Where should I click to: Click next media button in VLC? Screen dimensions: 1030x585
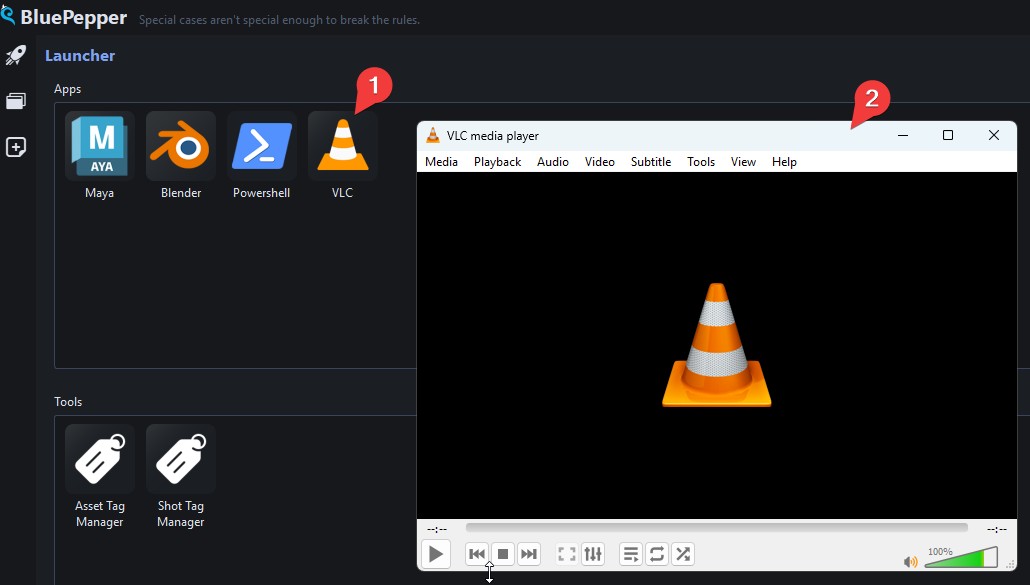pos(529,554)
